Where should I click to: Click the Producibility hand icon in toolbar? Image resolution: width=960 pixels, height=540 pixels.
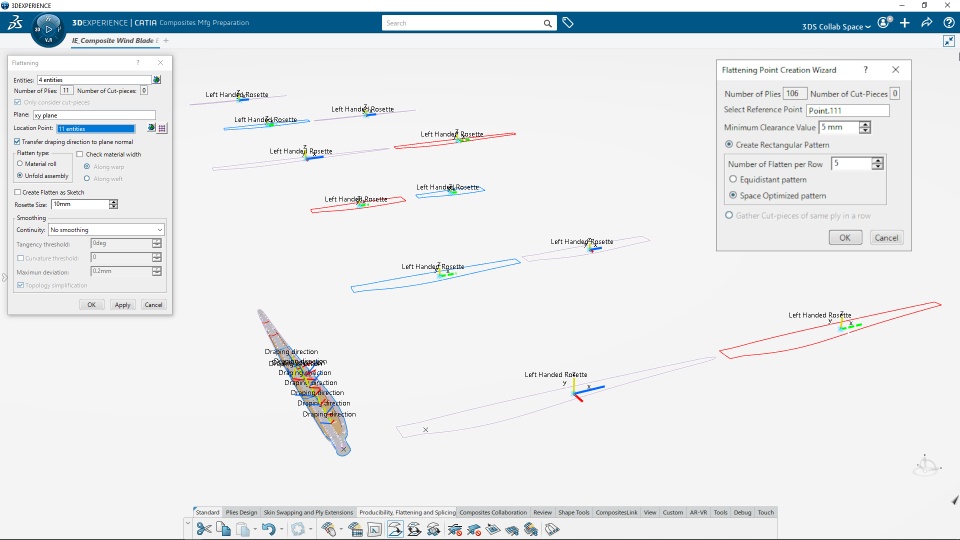[329, 529]
